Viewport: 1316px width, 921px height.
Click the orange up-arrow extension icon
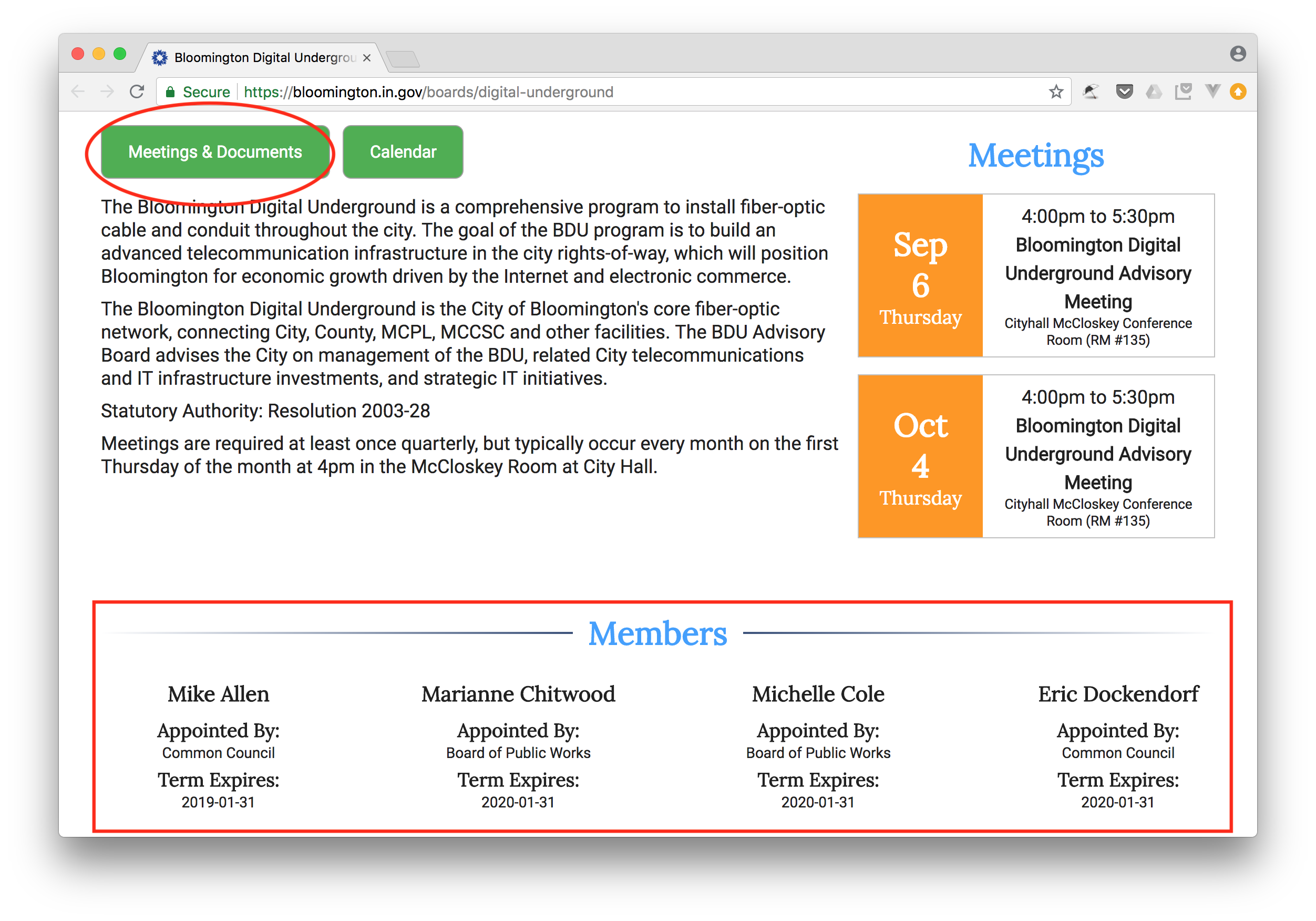pyautogui.click(x=1239, y=92)
